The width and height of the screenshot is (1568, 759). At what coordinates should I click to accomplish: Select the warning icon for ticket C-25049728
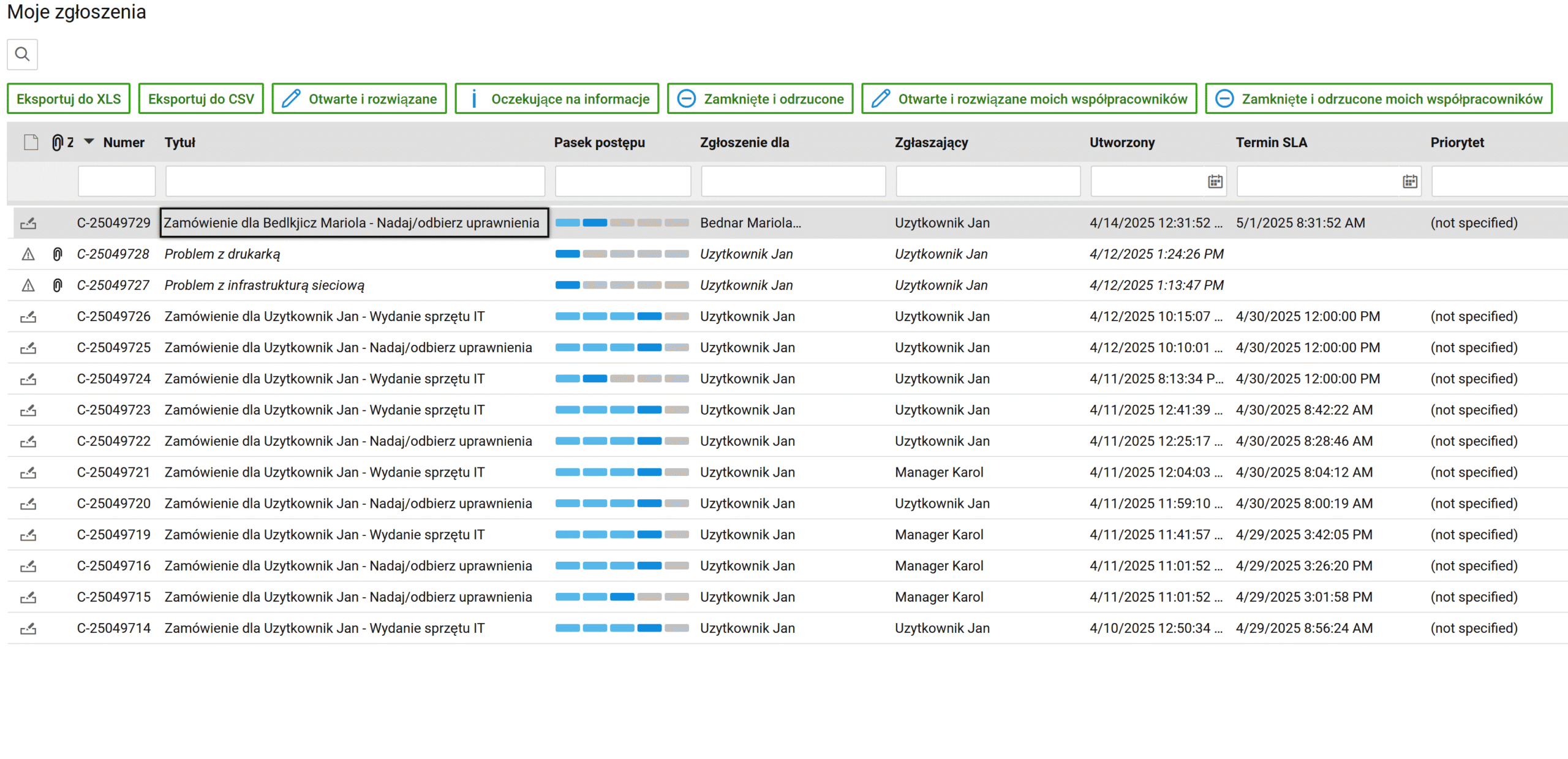(28, 254)
